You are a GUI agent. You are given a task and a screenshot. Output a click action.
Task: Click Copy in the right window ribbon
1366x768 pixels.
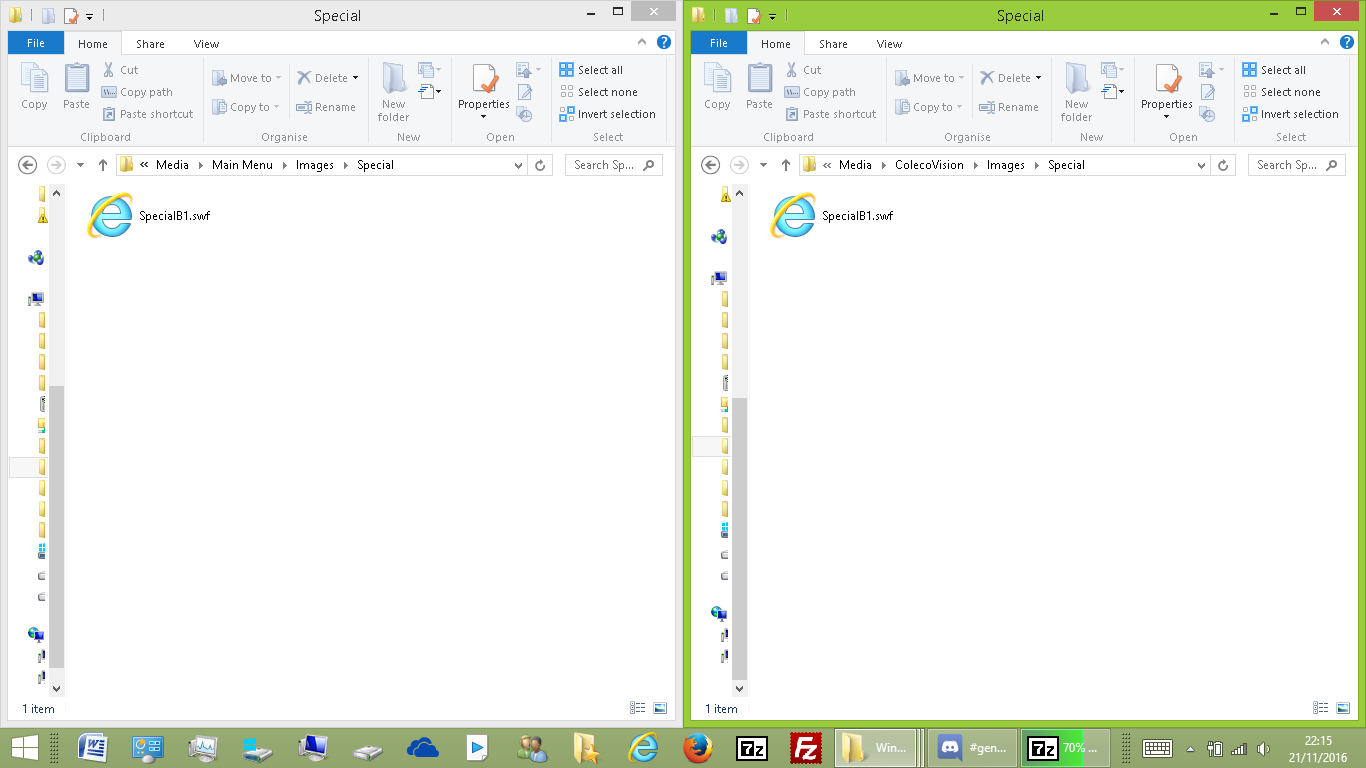(x=717, y=86)
